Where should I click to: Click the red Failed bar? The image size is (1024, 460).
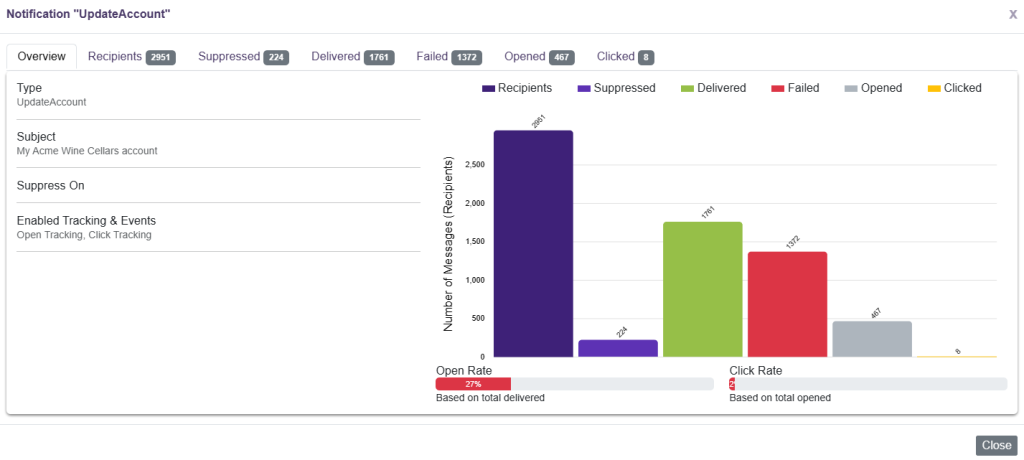(787, 304)
